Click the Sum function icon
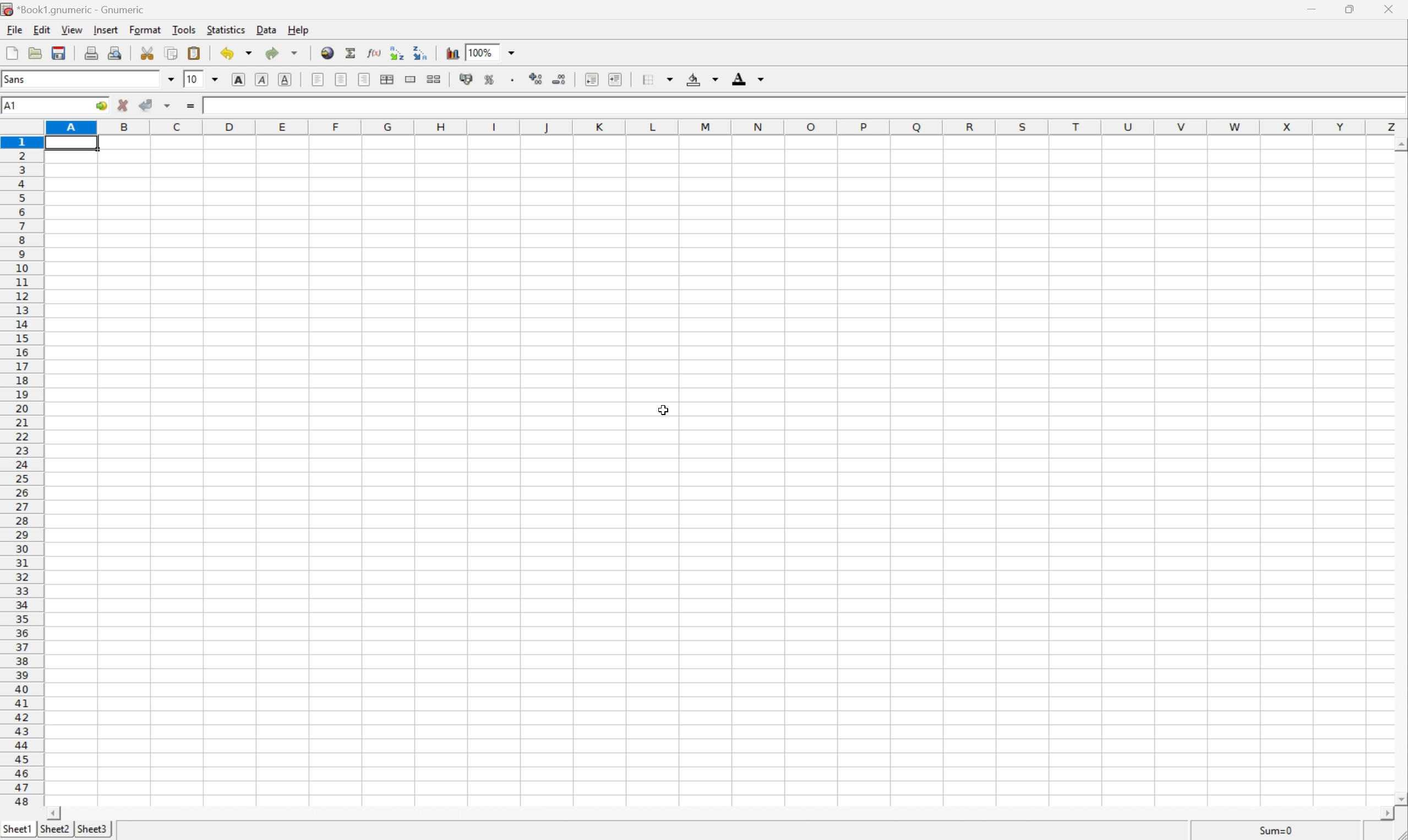Screen dimensions: 1408x840 (x=351, y=53)
